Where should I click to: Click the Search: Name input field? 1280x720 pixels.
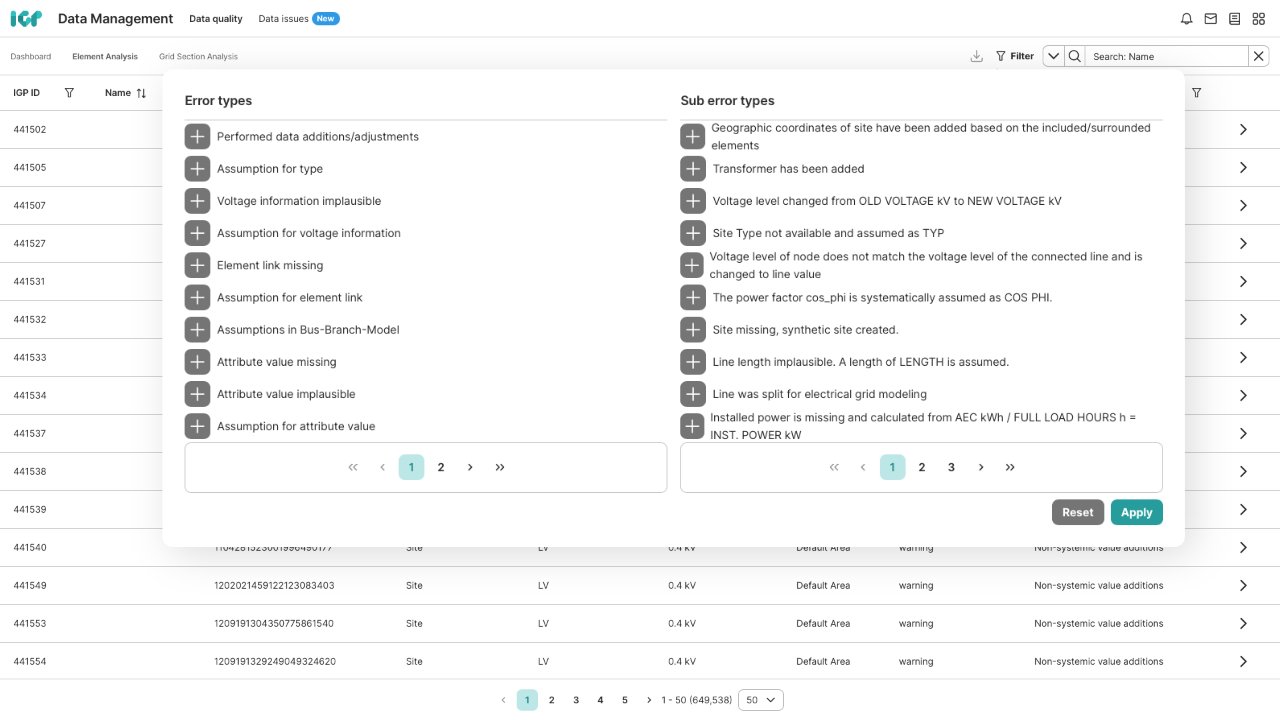(x=1166, y=57)
